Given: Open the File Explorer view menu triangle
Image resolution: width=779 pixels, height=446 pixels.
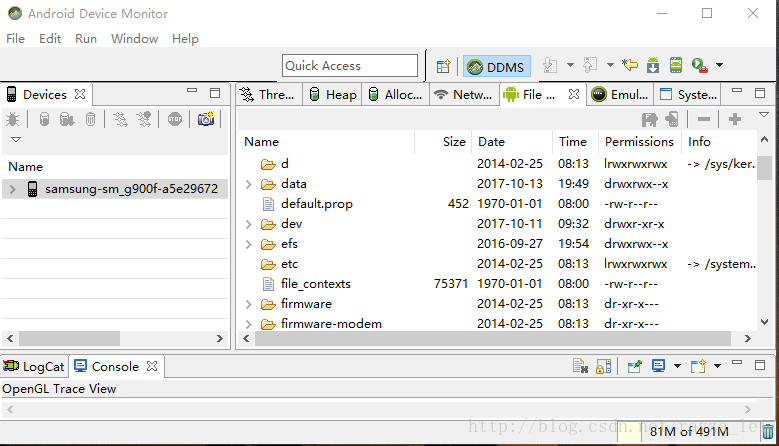Looking at the screenshot, I should 764,115.
